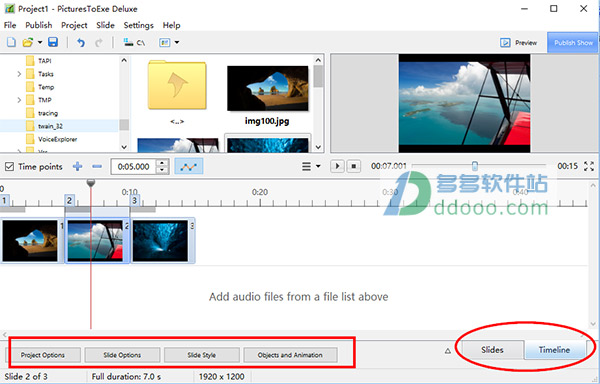The height and width of the screenshot is (384, 600).
Task: Select the VoiceExplorer folder
Action: pos(57,139)
